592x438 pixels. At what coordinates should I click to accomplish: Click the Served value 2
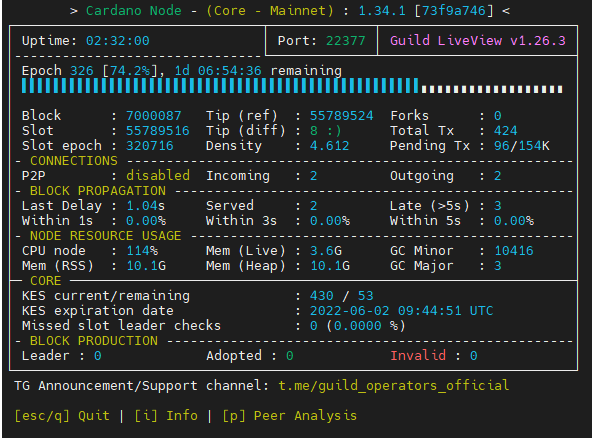coord(314,206)
